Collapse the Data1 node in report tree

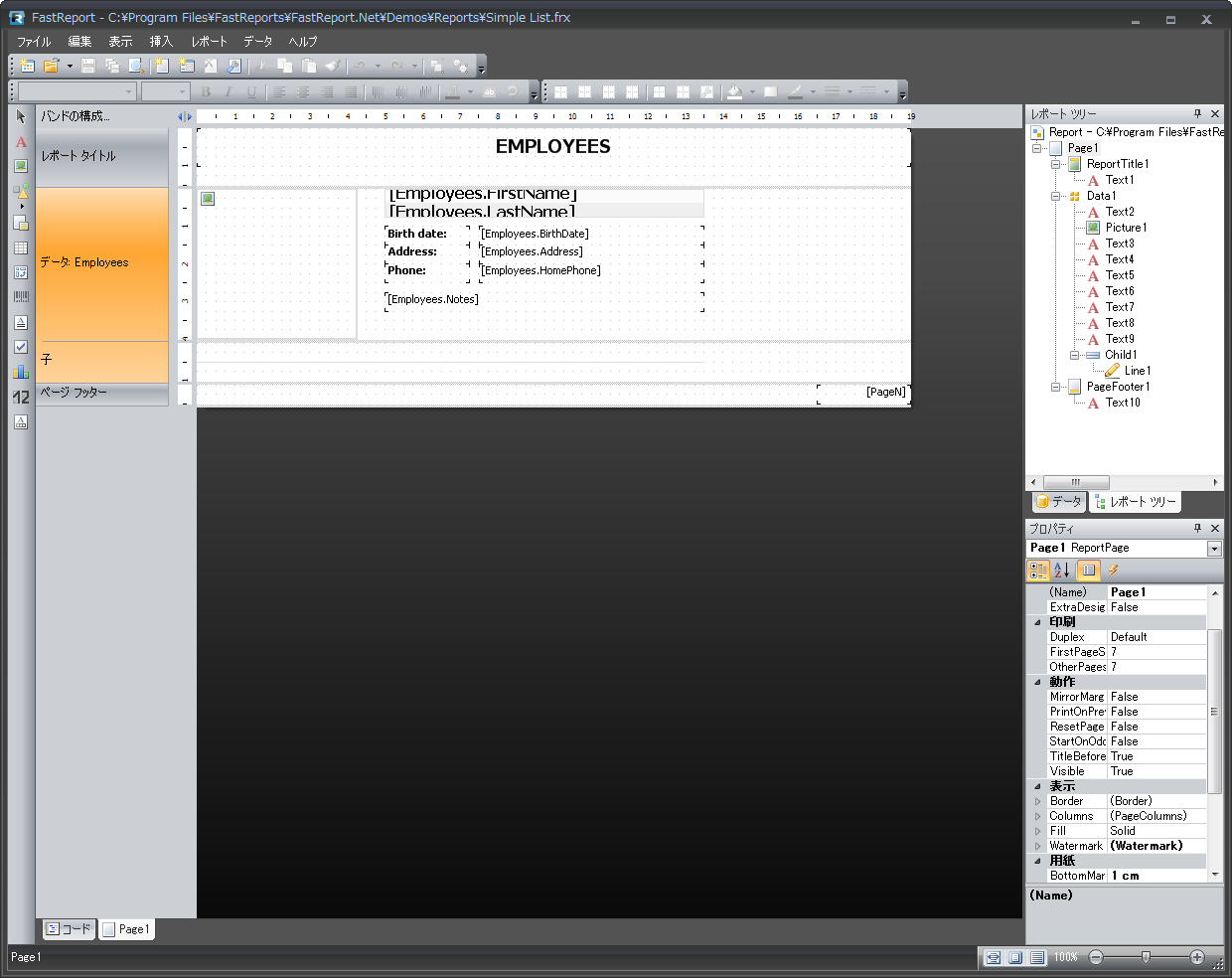coord(1056,196)
